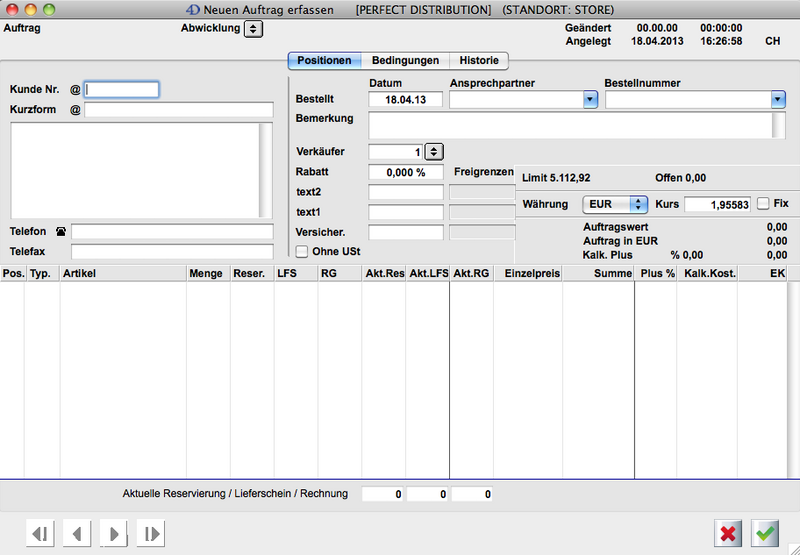This screenshot has height=555, width=800.
Task: Go to next record arrow
Action: [114, 534]
